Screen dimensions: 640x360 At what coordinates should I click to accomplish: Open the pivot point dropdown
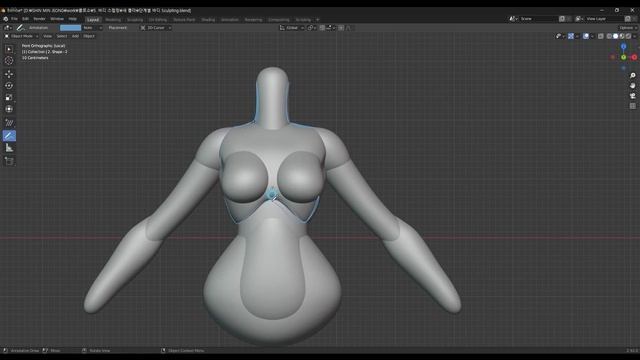[312, 28]
